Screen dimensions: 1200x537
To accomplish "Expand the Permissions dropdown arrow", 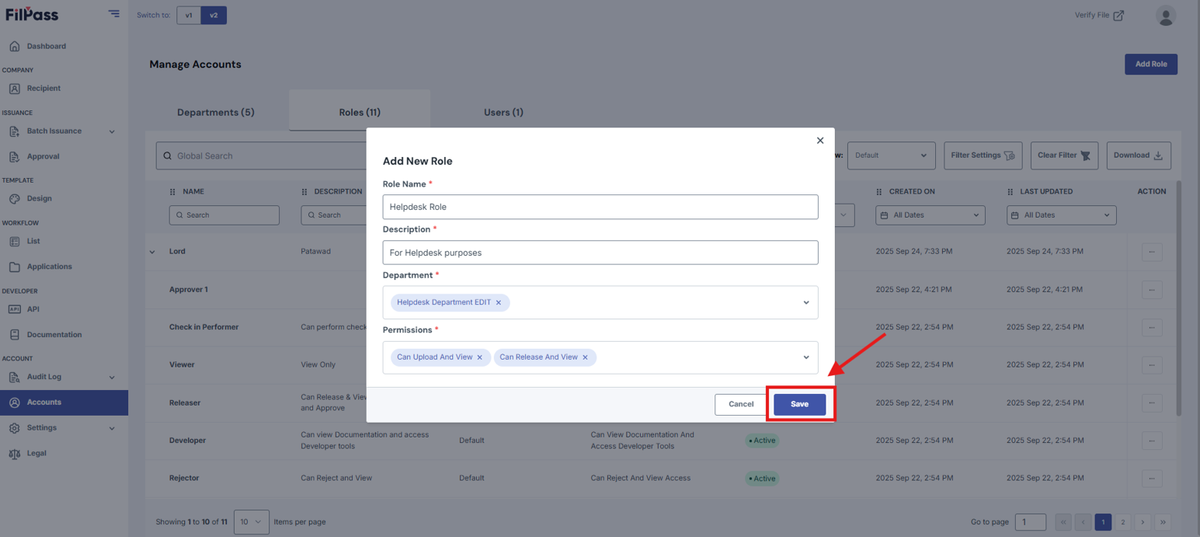I will coord(806,357).
